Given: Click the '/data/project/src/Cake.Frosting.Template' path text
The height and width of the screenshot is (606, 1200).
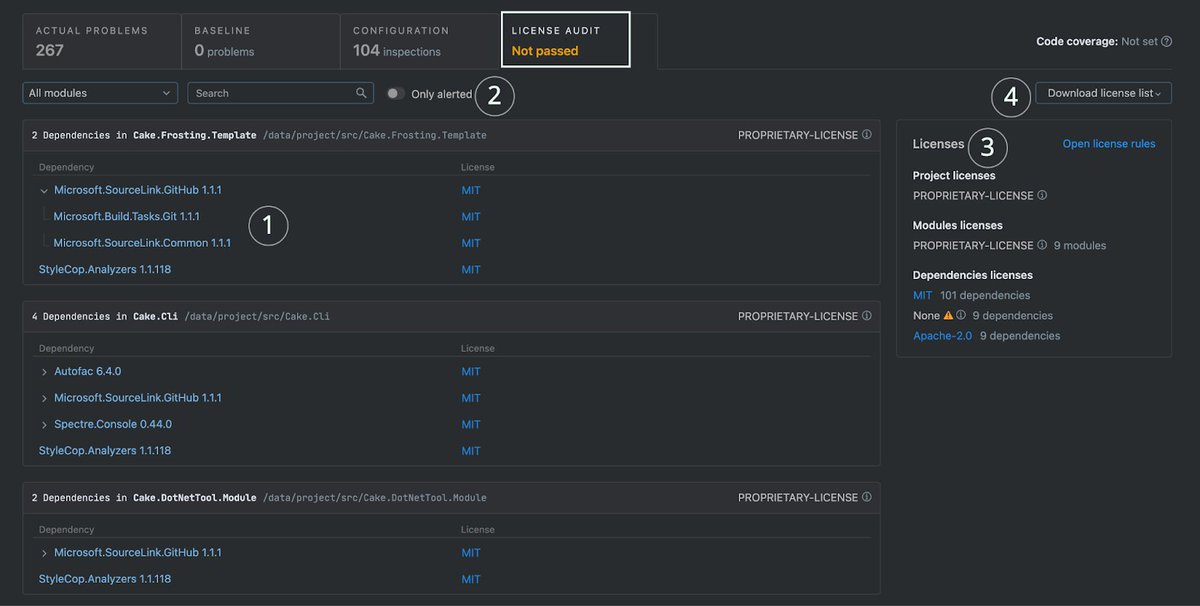Looking at the screenshot, I should pyautogui.click(x=375, y=134).
